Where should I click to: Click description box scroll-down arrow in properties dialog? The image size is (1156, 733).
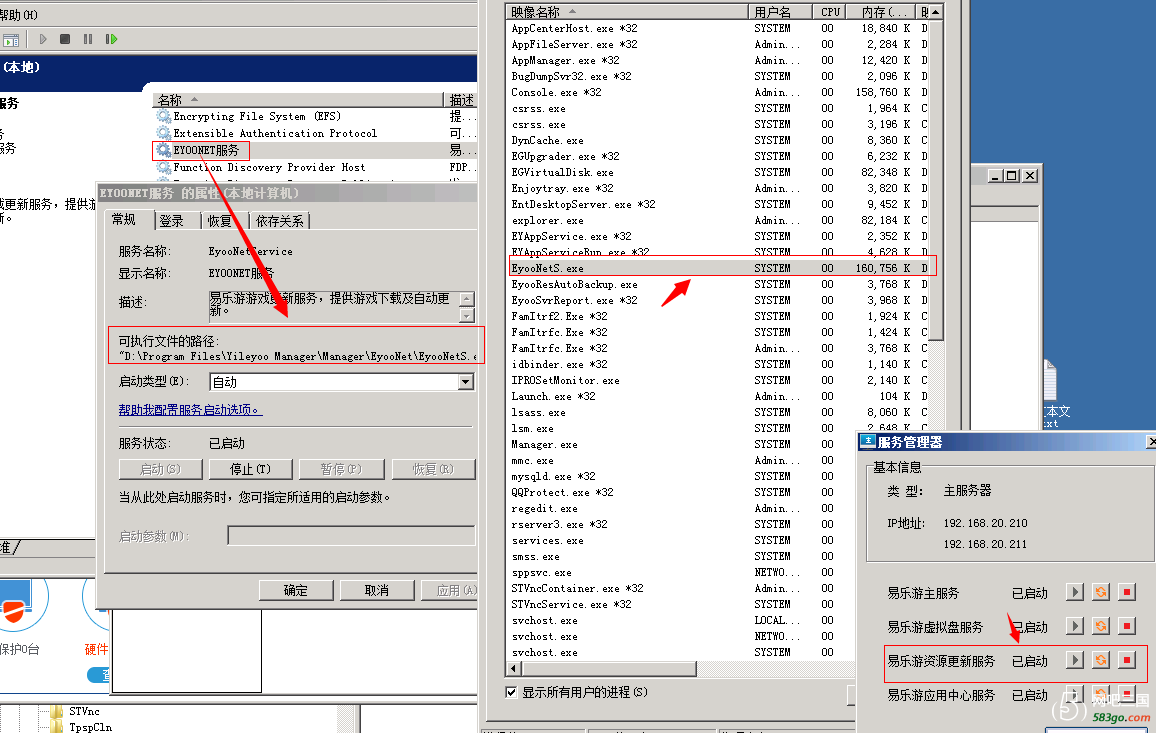[x=467, y=316]
